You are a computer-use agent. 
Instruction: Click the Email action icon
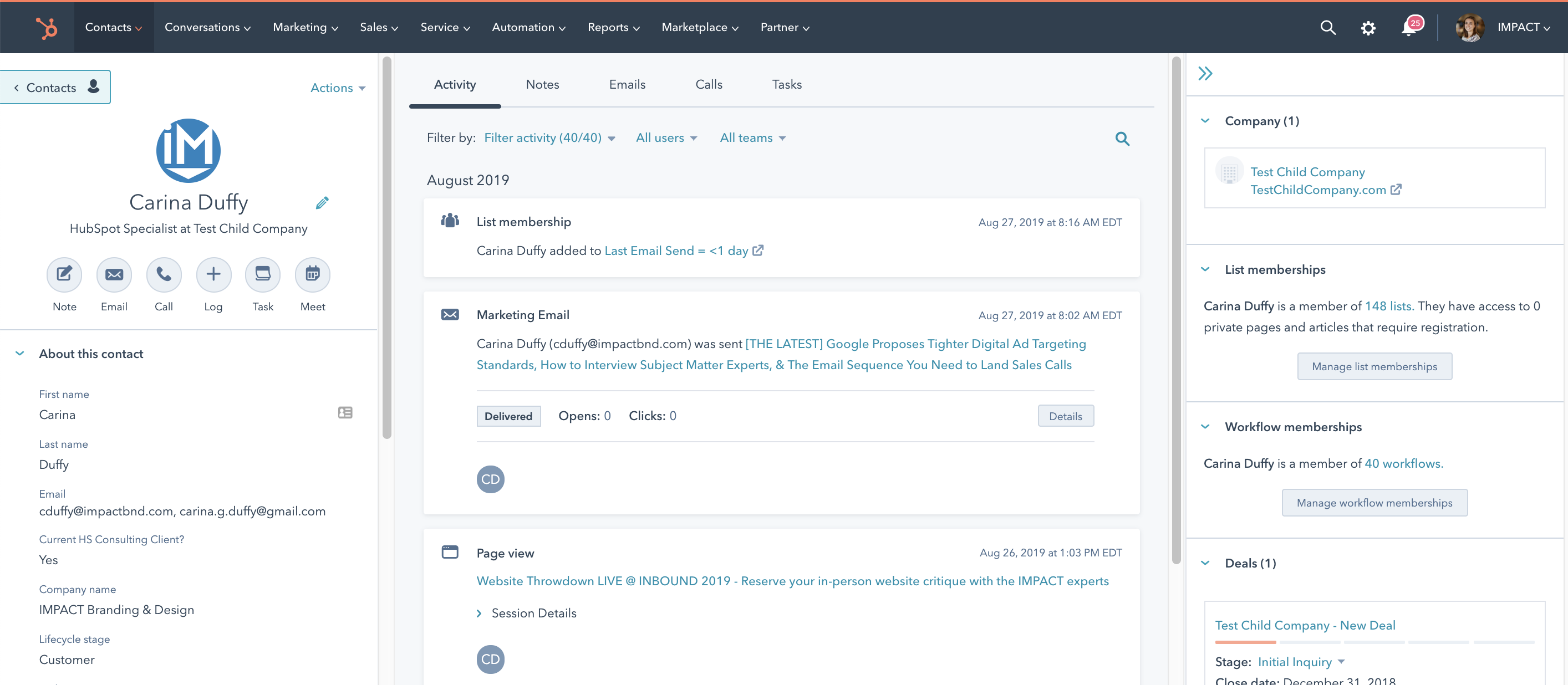(114, 274)
